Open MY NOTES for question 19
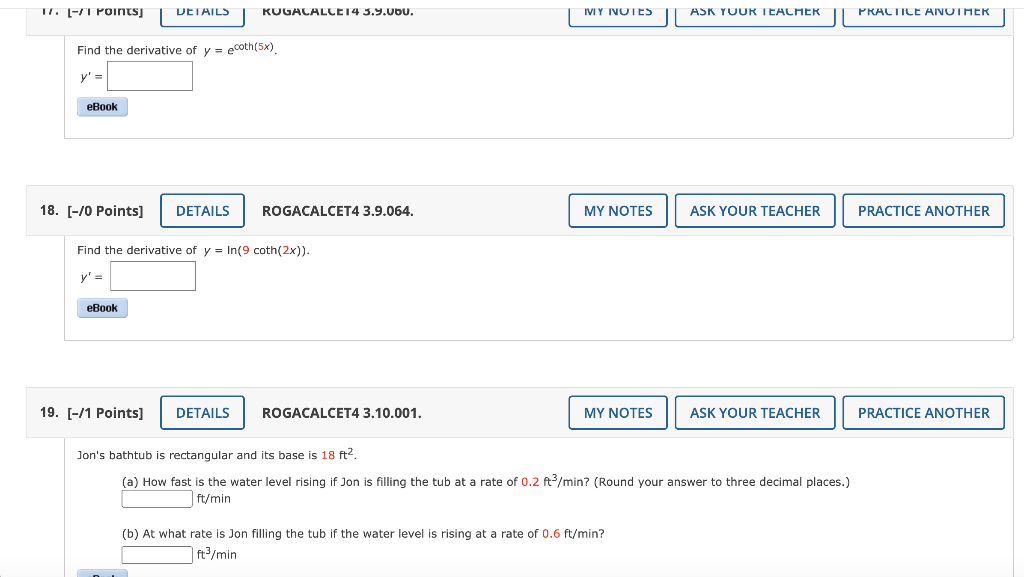Viewport: 1024px width, 577px height. (618, 413)
